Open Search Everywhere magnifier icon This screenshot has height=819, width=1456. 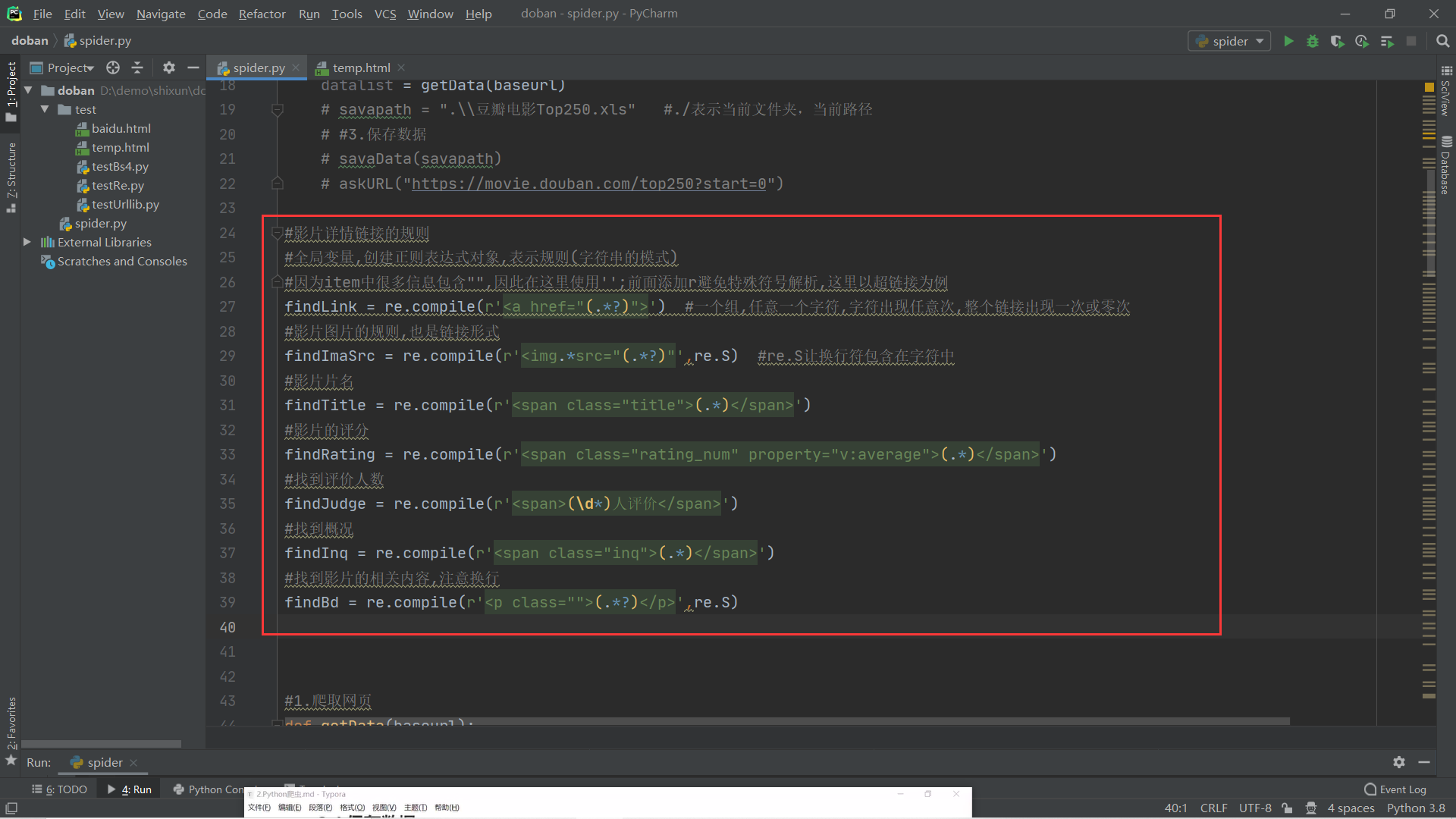1443,41
